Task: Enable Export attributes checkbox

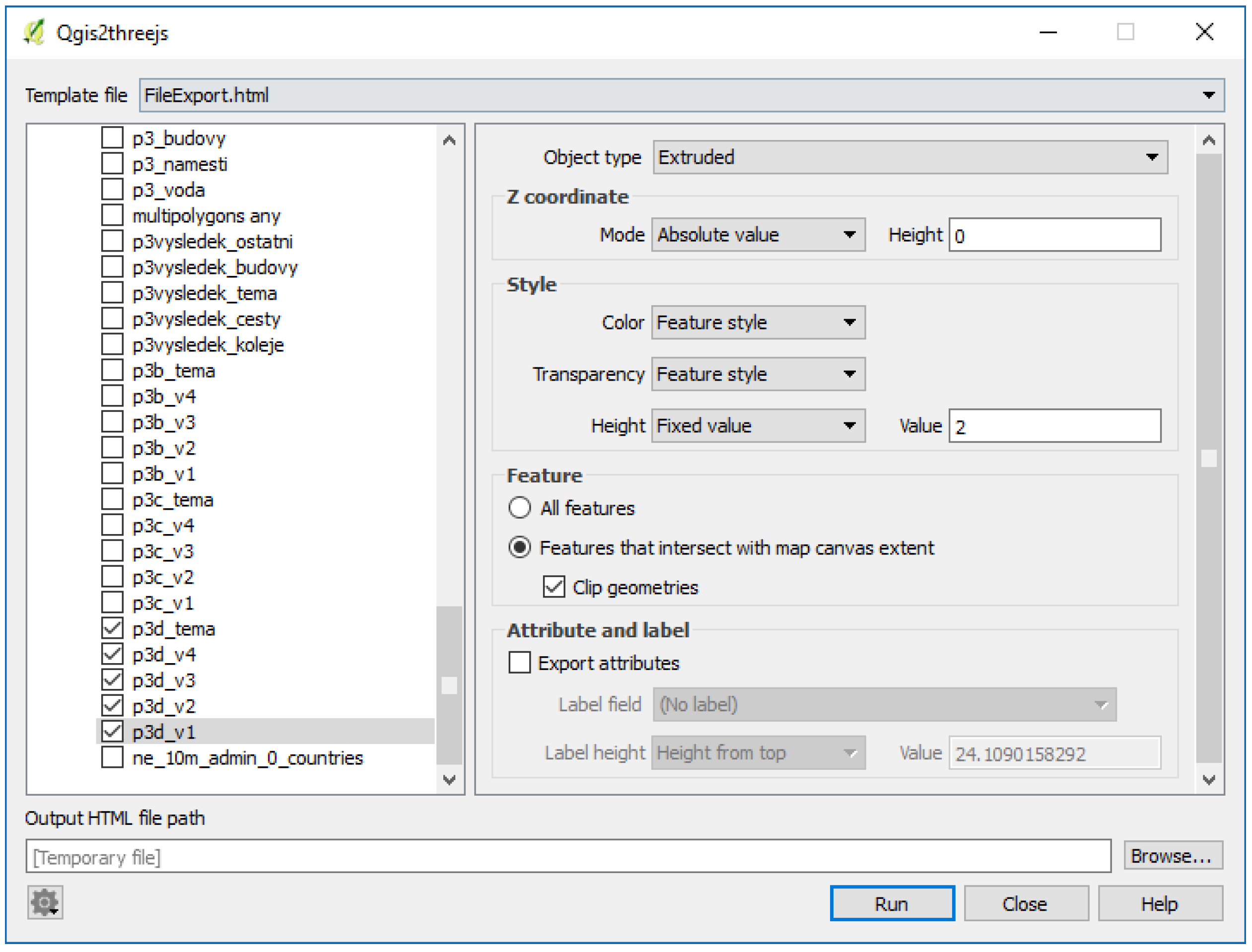Action: (x=520, y=663)
